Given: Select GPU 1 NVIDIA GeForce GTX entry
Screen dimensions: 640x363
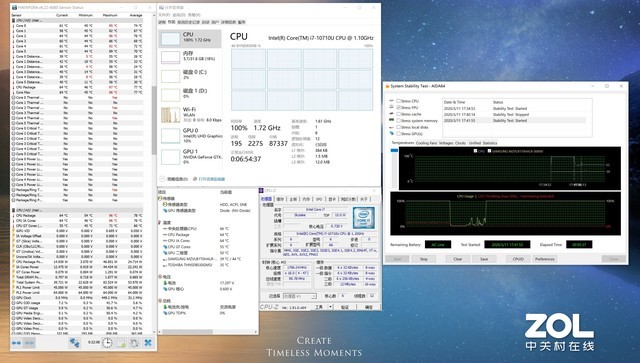Looking at the screenshot, I should pos(191,157).
